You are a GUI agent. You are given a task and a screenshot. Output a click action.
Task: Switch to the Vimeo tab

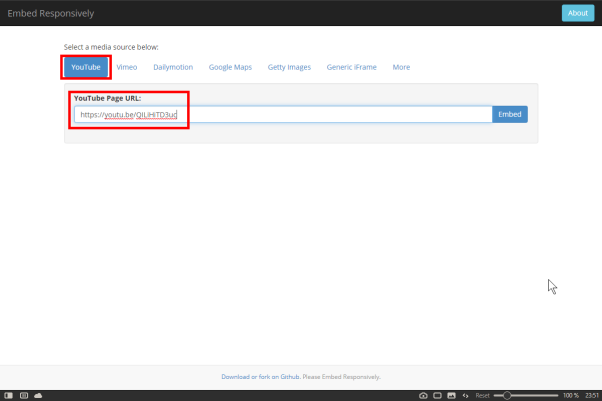(x=127, y=67)
